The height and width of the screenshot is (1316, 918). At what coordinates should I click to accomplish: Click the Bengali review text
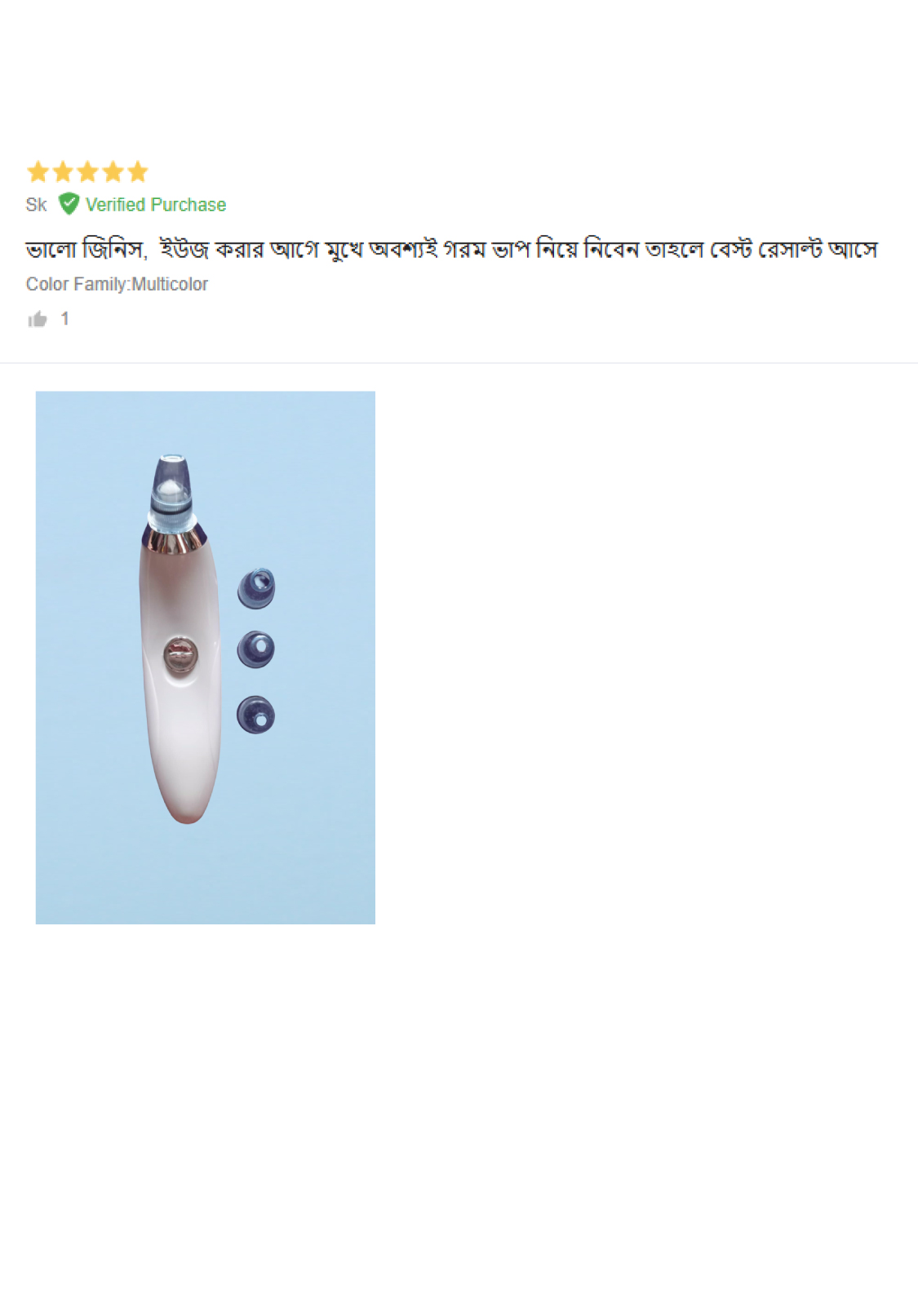click(451, 249)
